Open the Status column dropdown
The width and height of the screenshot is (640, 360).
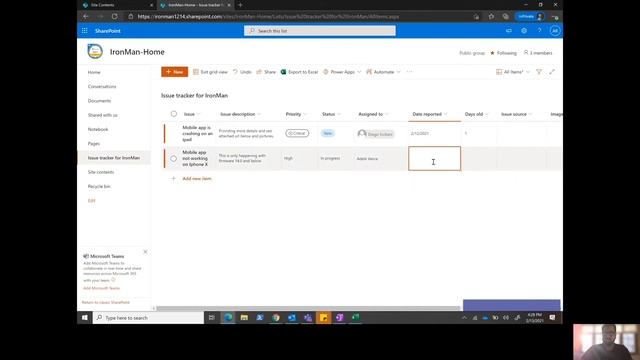(x=339, y=114)
